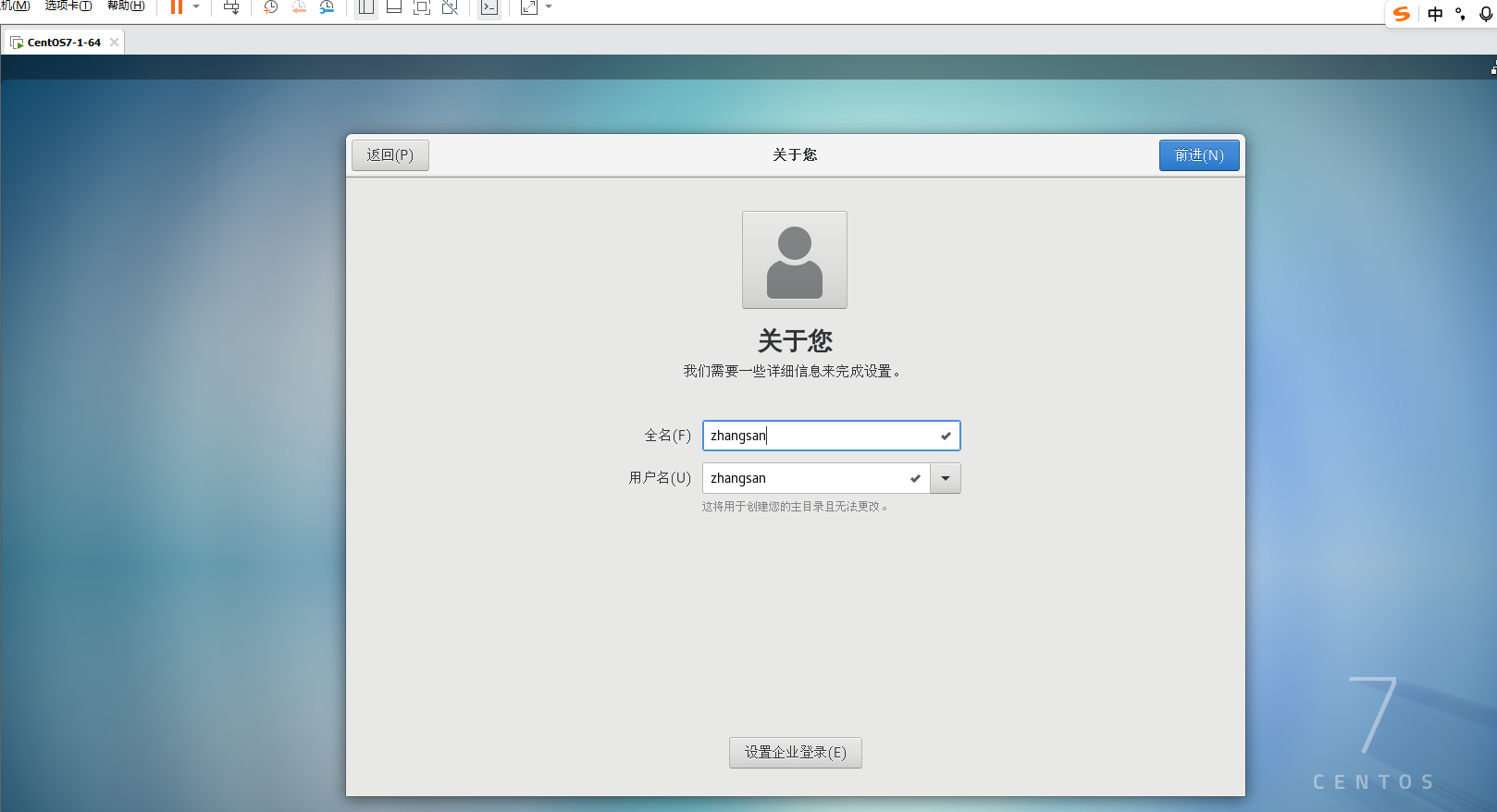Open the power options dropdown beside pause
Image resolution: width=1497 pixels, height=812 pixels.
point(196,7)
